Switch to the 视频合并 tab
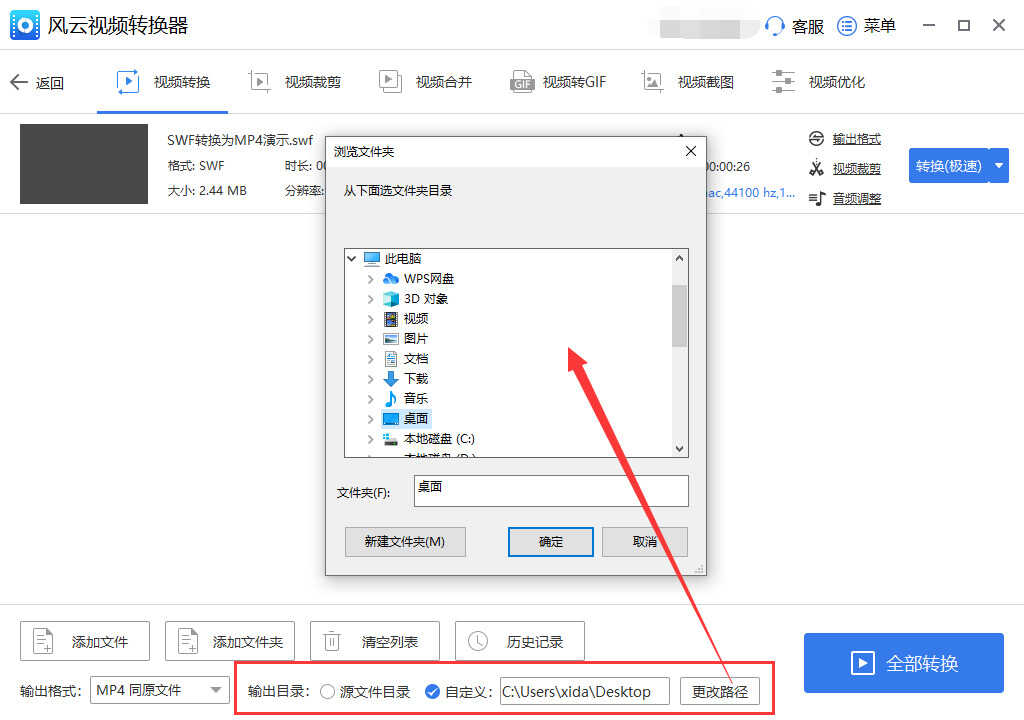 425,82
